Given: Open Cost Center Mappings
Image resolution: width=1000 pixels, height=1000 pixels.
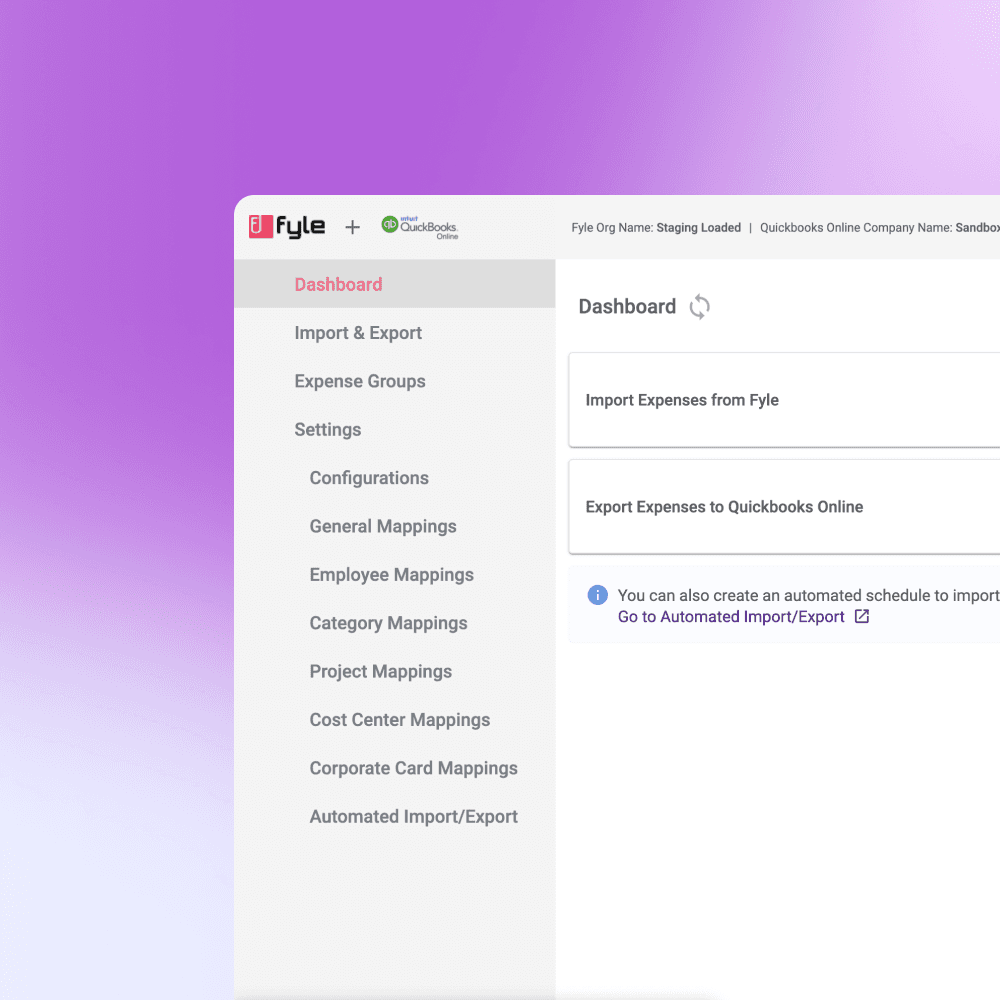Looking at the screenshot, I should point(400,721).
